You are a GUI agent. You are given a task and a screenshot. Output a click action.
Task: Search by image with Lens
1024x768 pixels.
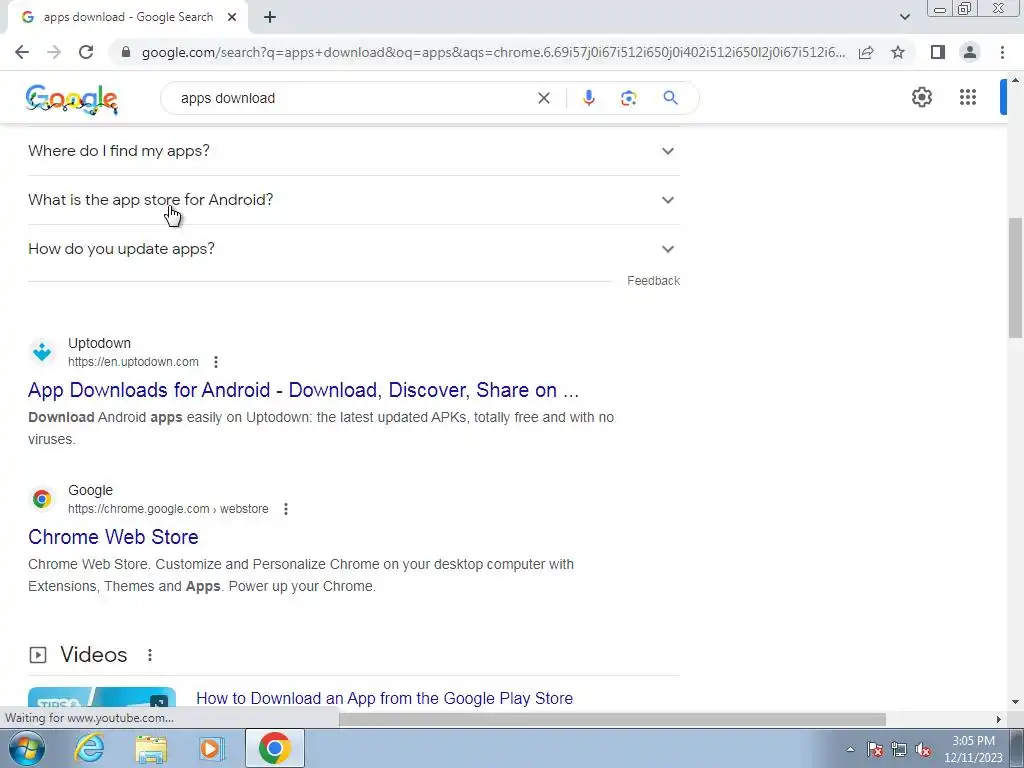click(628, 98)
